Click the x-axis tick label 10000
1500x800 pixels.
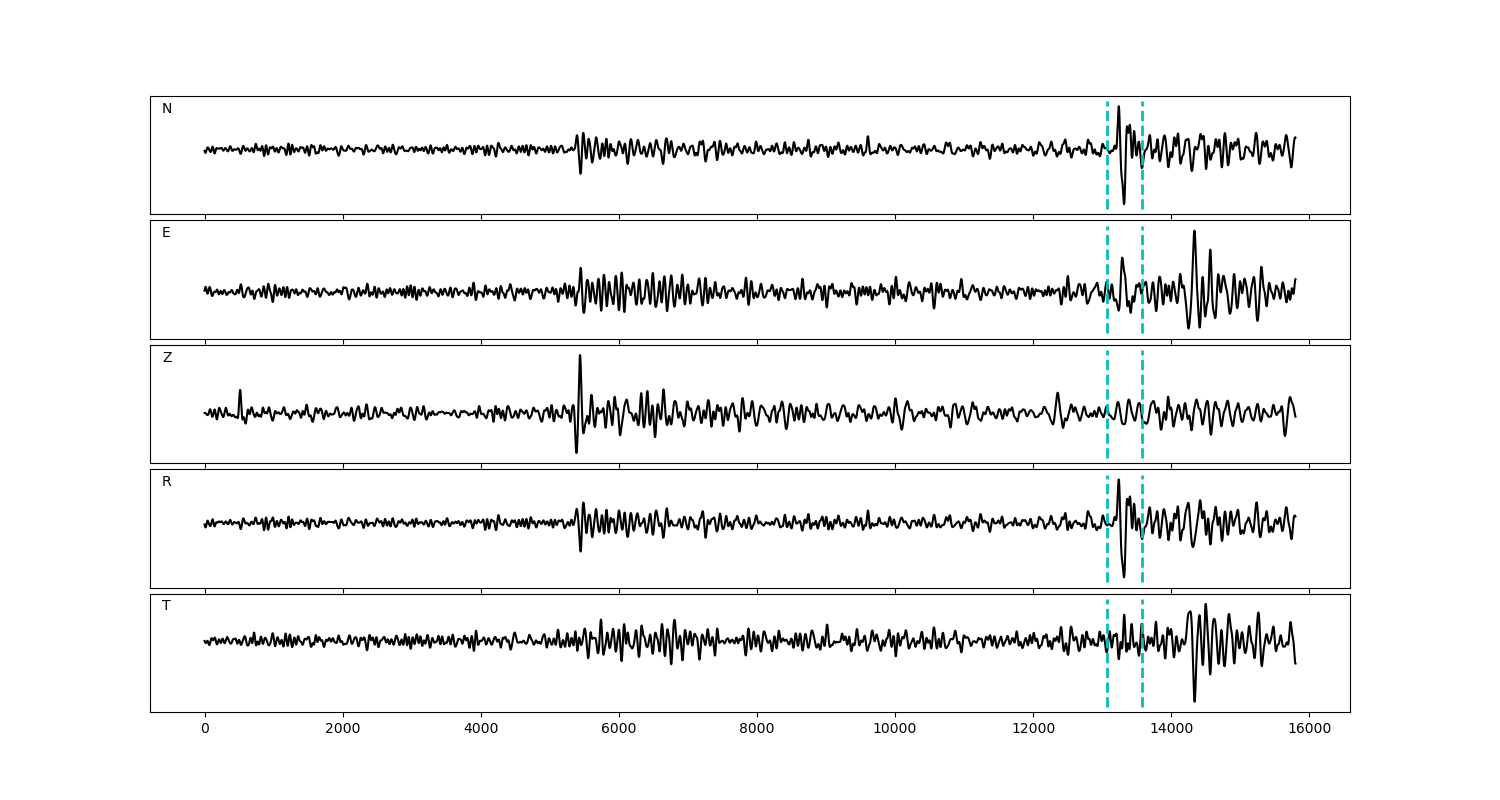pos(895,730)
